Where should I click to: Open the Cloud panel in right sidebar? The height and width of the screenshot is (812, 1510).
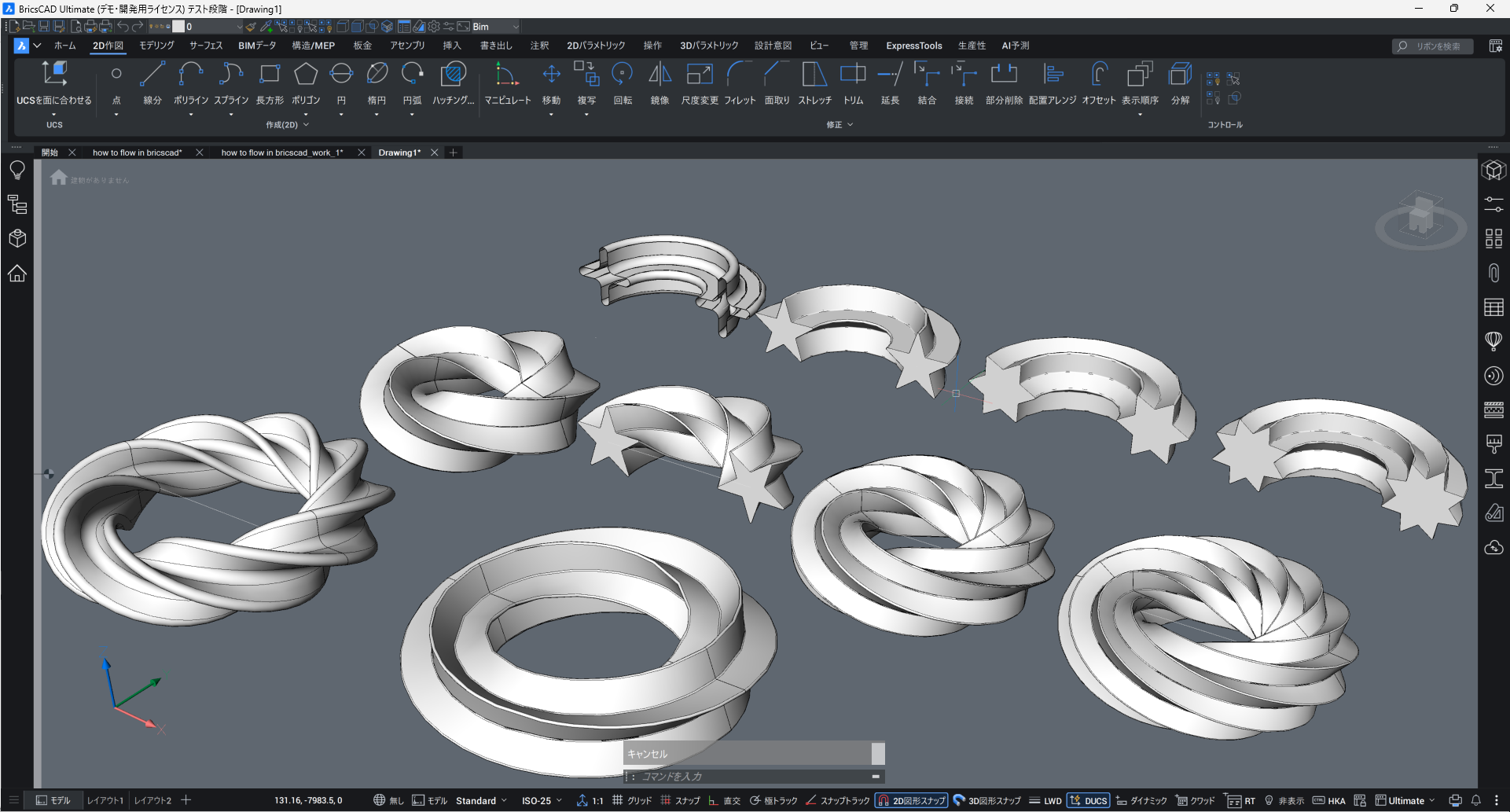coord(1493,548)
